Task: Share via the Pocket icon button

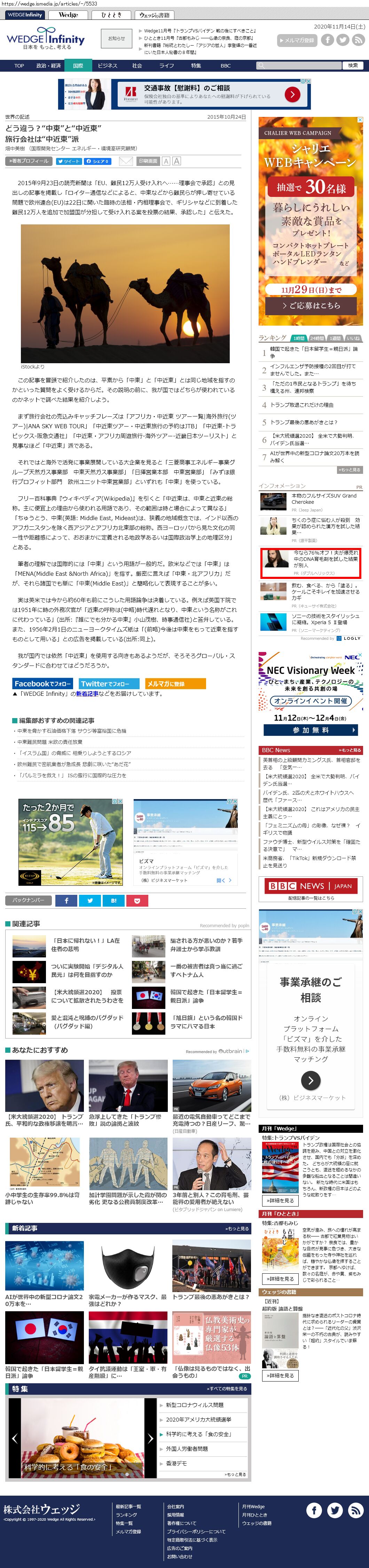Action: pyautogui.click(x=137, y=900)
